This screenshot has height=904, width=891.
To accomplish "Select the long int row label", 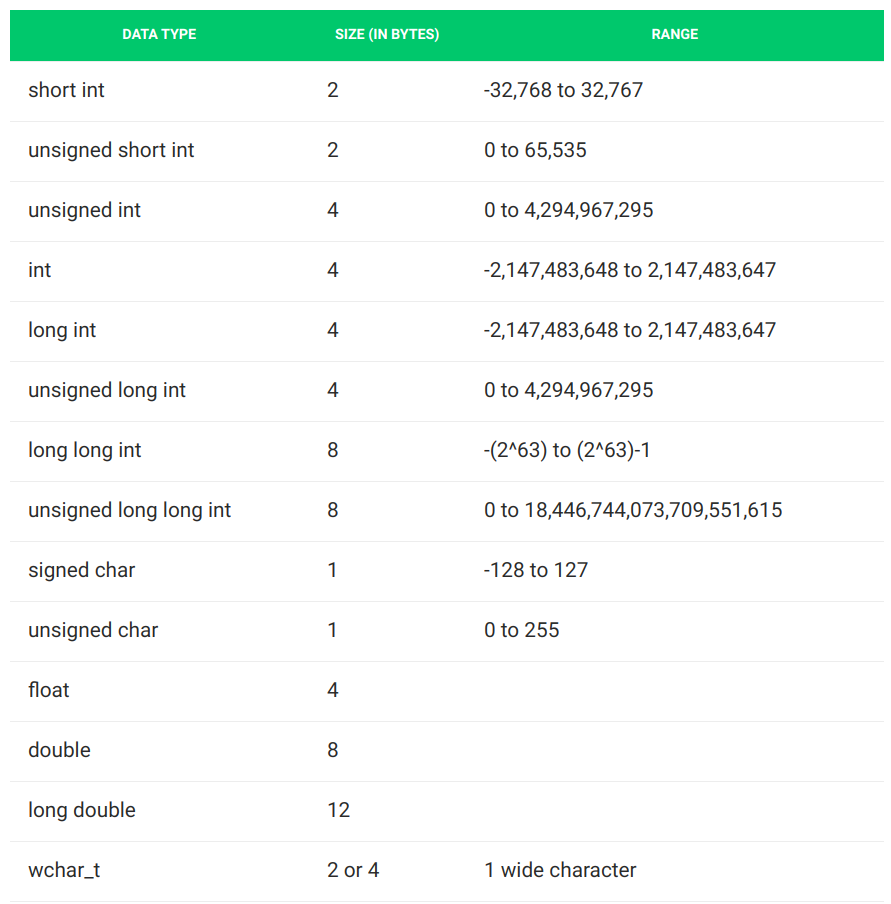I will (x=62, y=330).
